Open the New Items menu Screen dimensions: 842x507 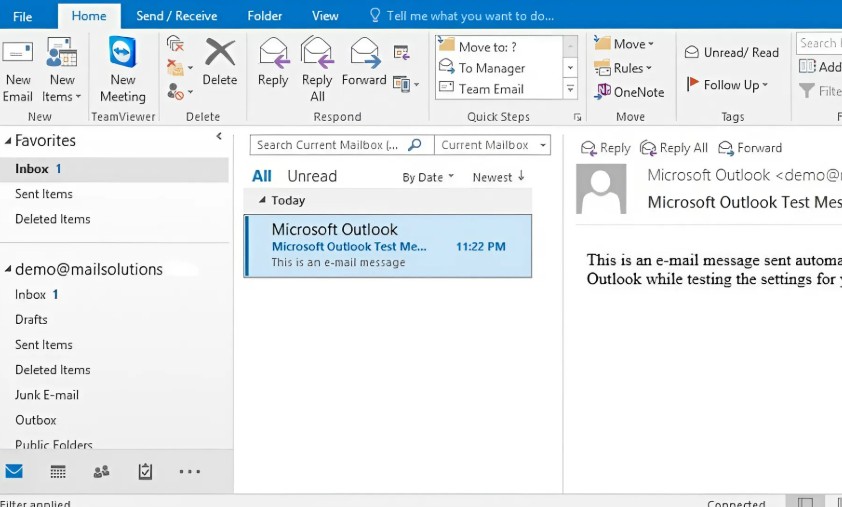[x=61, y=70]
